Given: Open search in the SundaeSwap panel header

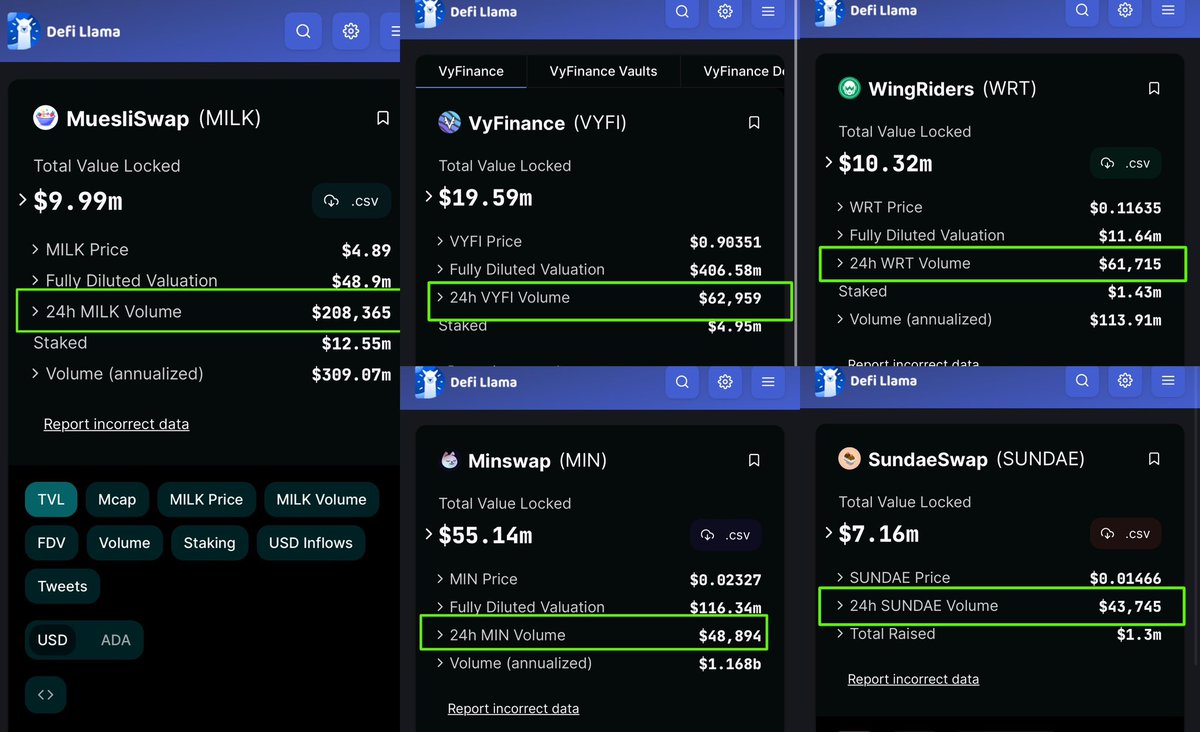Looking at the screenshot, I should coord(1082,380).
